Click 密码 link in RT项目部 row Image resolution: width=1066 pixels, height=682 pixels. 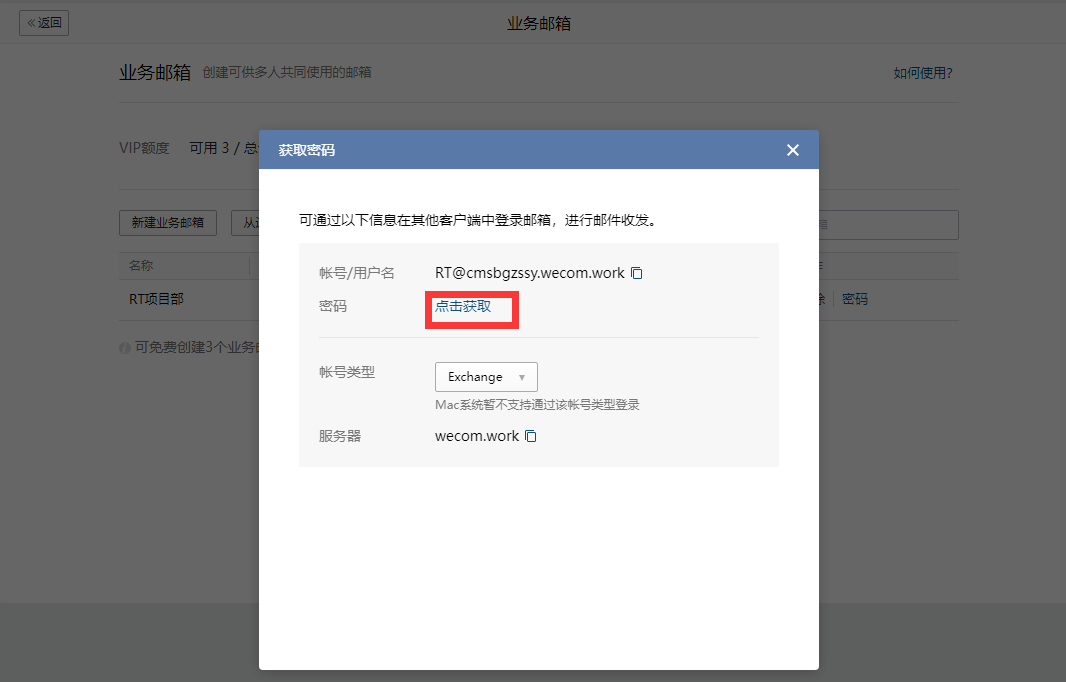pos(854,299)
